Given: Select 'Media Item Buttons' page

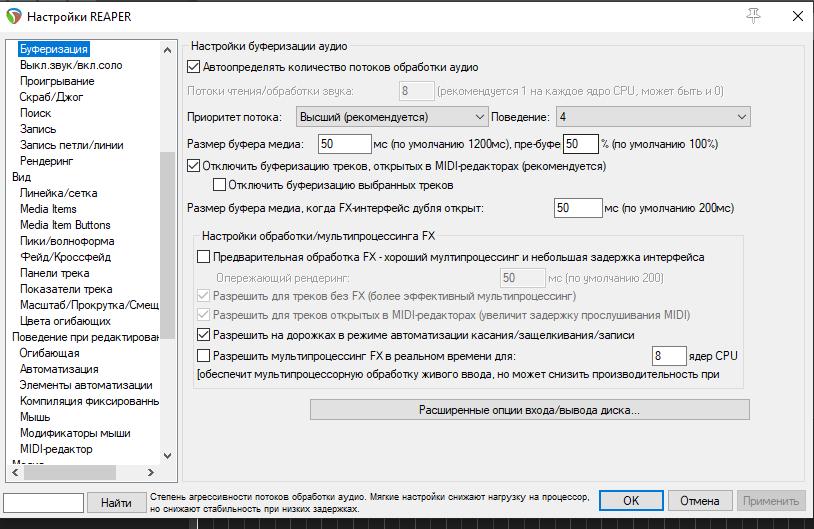Looking at the screenshot, I should click(x=65, y=225).
